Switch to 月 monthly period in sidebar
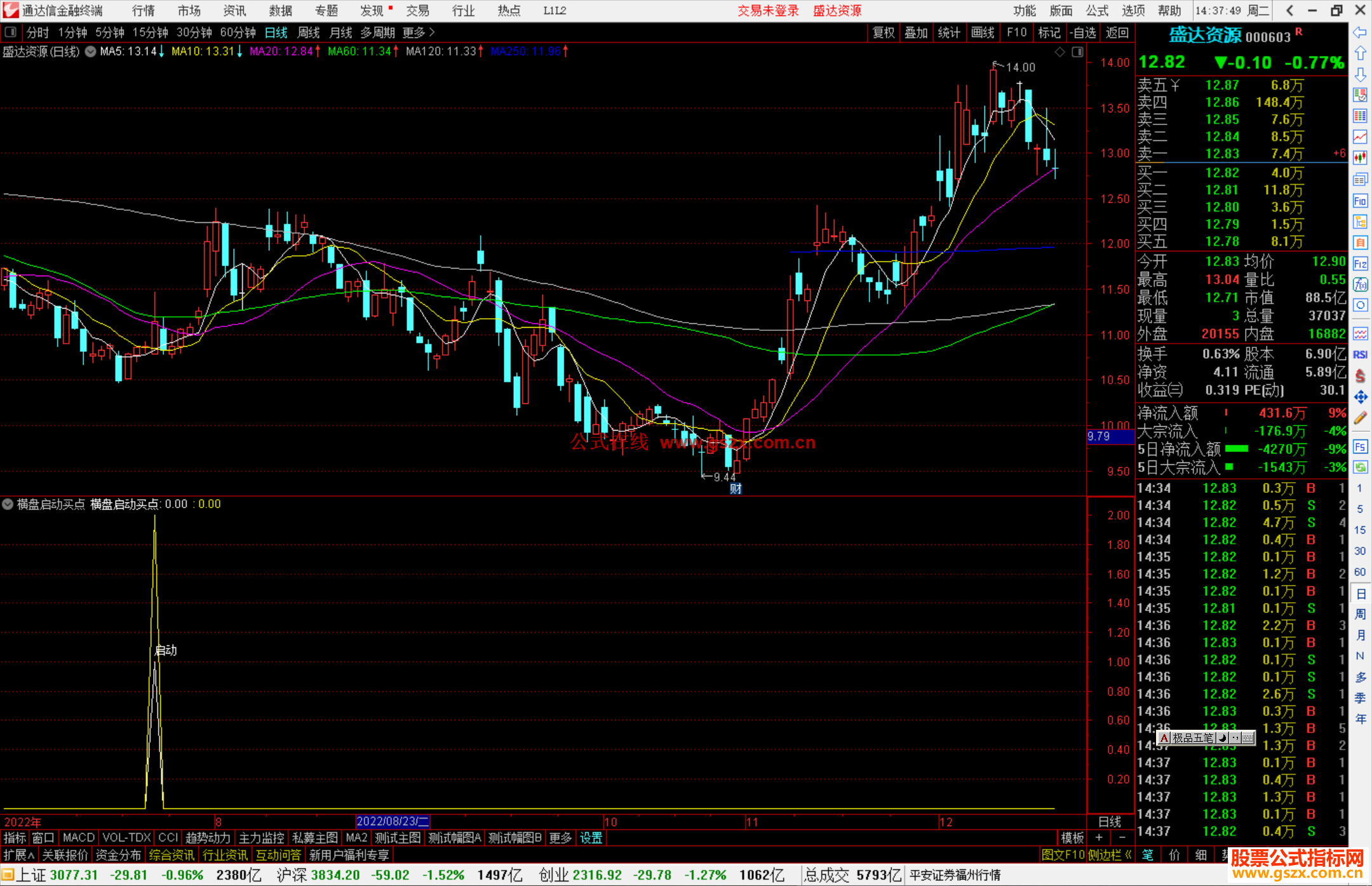 coord(1360,636)
